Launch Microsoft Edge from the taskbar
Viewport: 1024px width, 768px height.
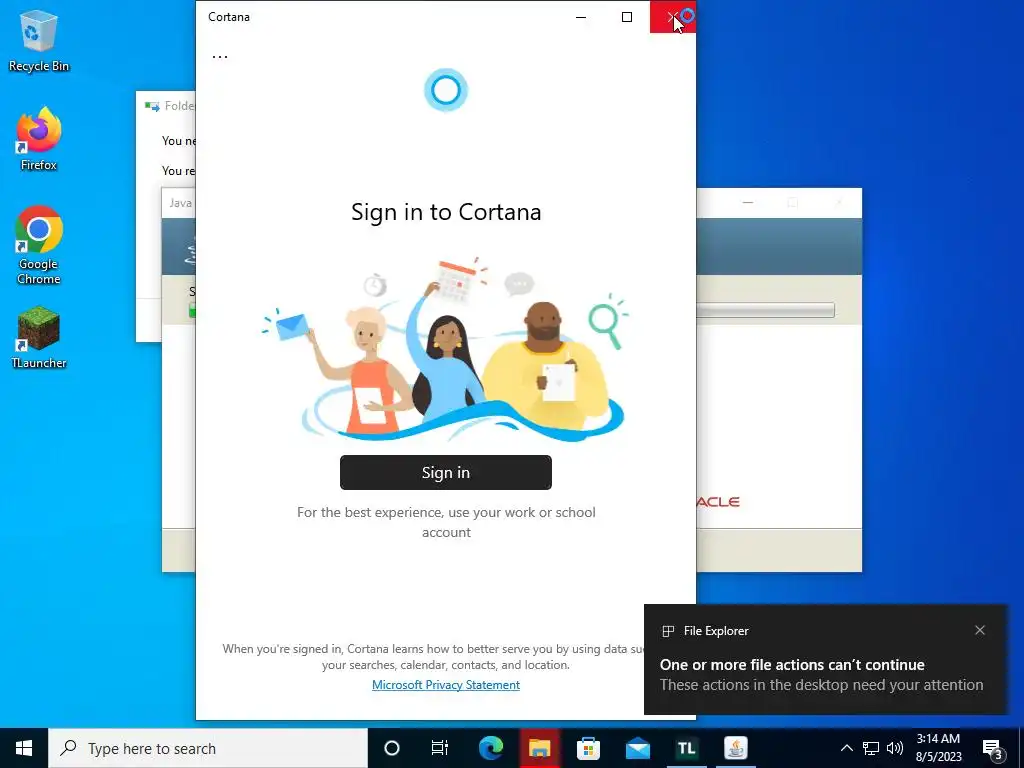491,748
